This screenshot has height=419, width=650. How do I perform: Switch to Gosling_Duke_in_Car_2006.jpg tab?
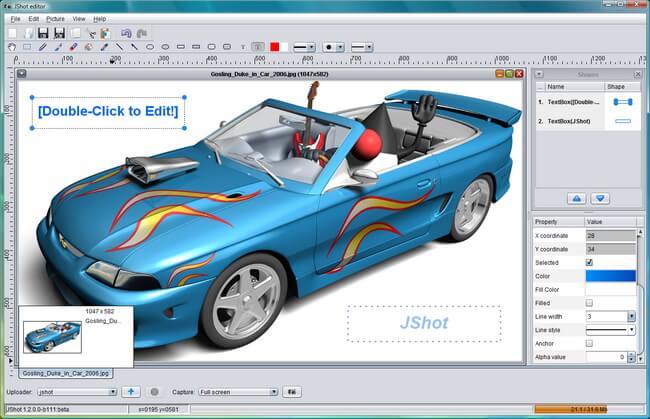[65, 373]
